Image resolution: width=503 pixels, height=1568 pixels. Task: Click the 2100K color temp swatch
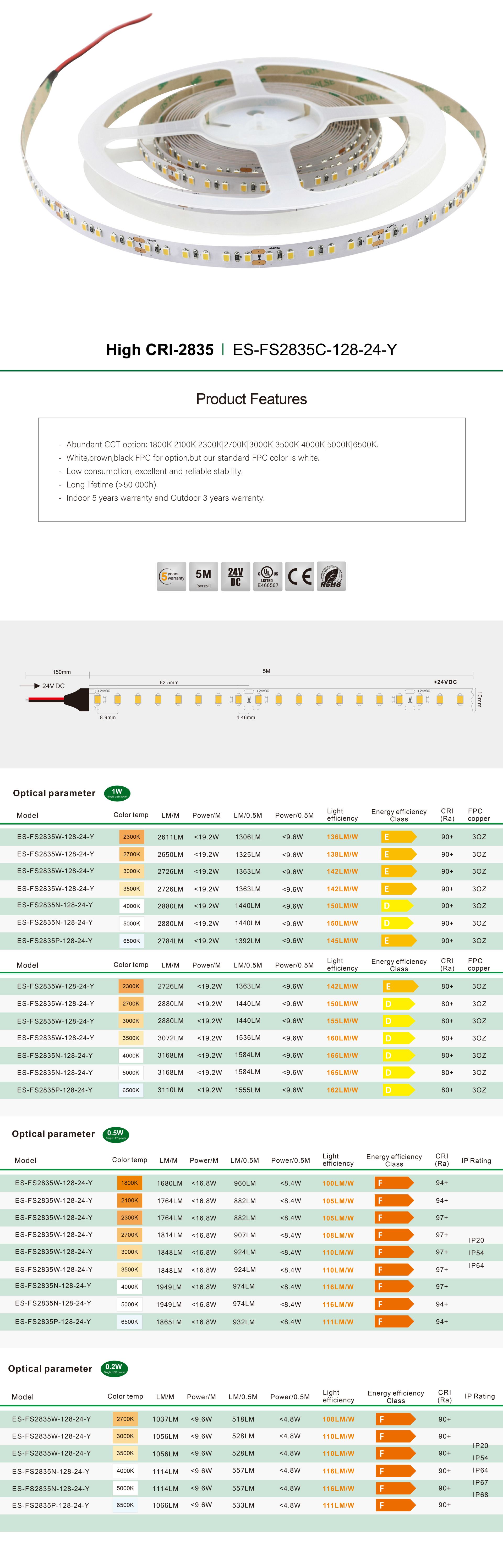pos(129,1200)
